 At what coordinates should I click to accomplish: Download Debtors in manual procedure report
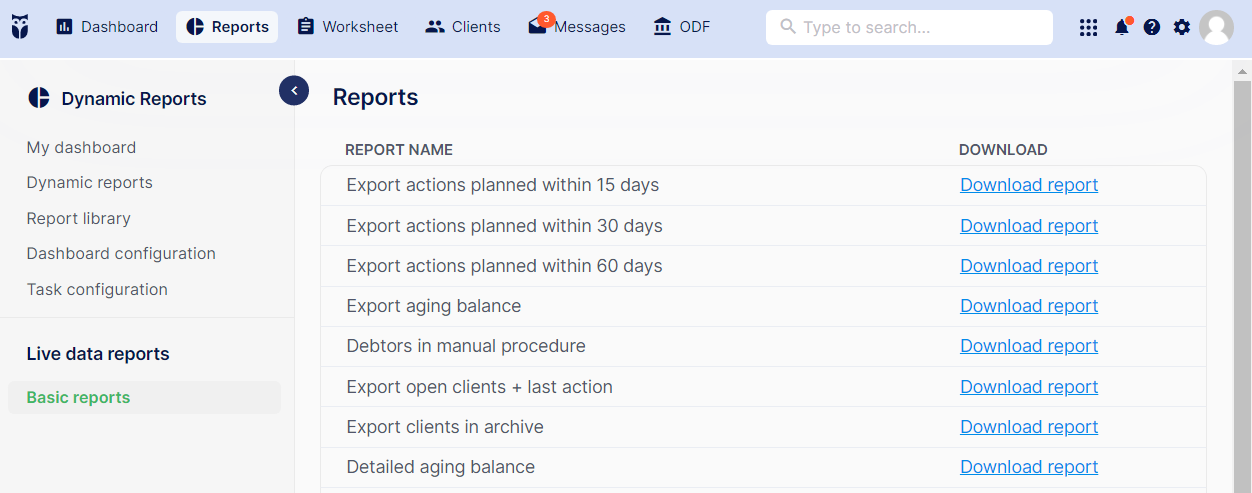click(x=1029, y=346)
